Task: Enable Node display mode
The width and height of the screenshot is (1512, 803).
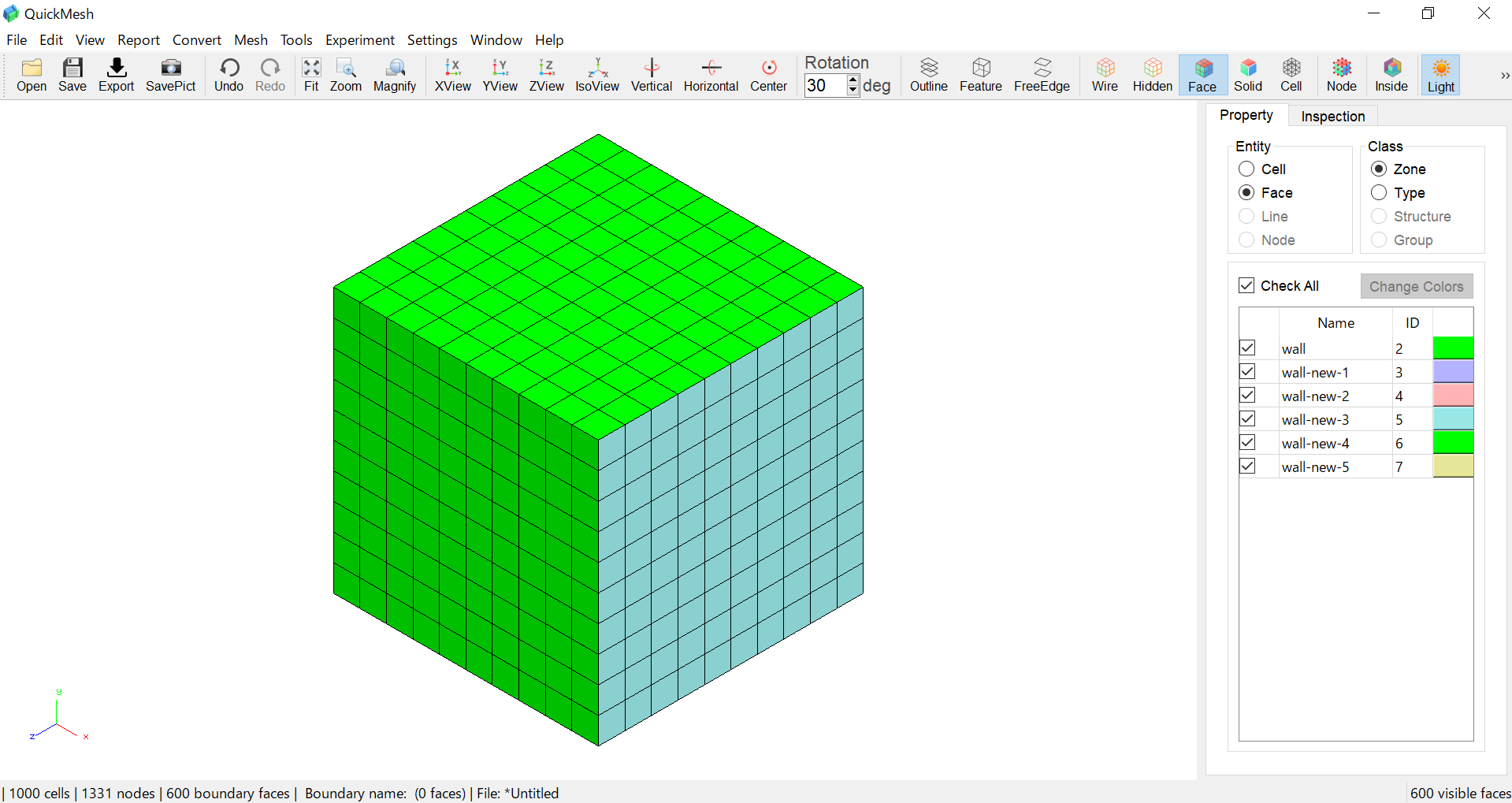Action: pyautogui.click(x=1342, y=76)
